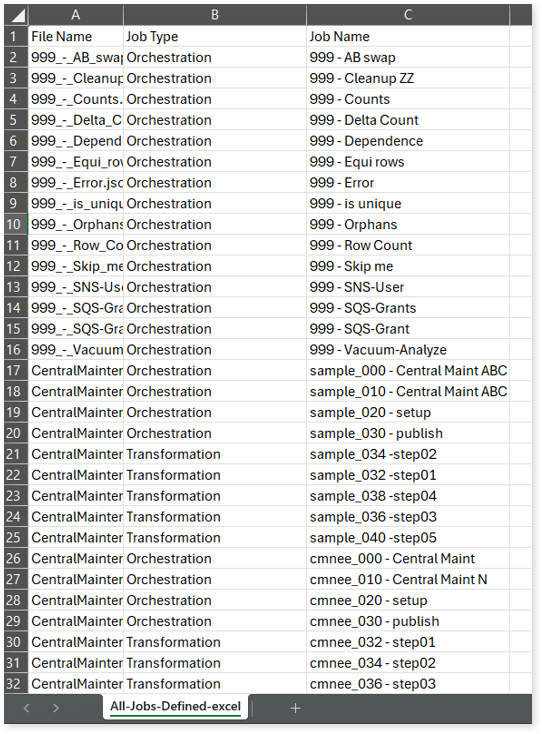Select column B header
This screenshot has height=734, width=542.
pos(215,15)
